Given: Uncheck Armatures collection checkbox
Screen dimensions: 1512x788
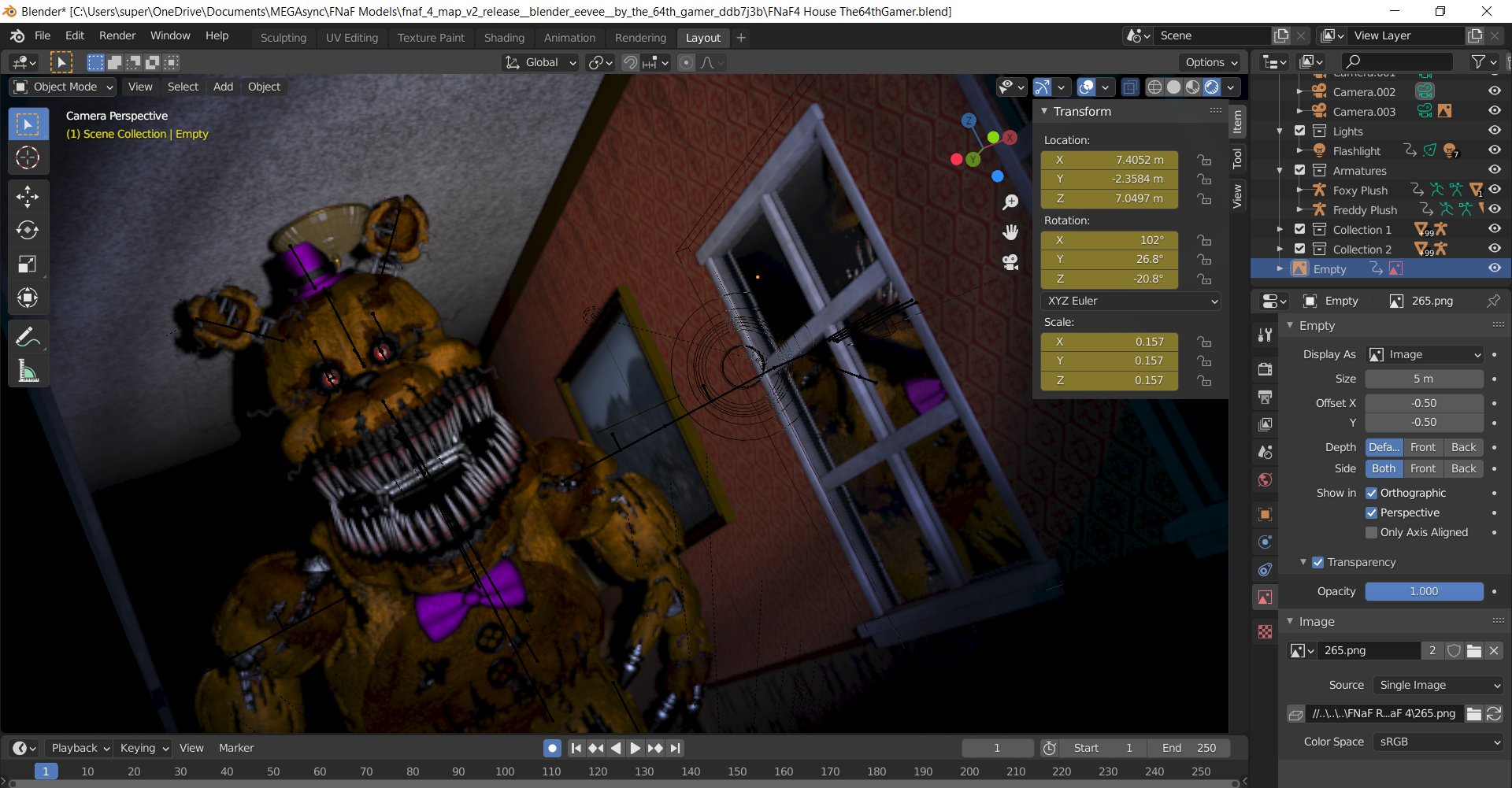Looking at the screenshot, I should click(x=1300, y=170).
